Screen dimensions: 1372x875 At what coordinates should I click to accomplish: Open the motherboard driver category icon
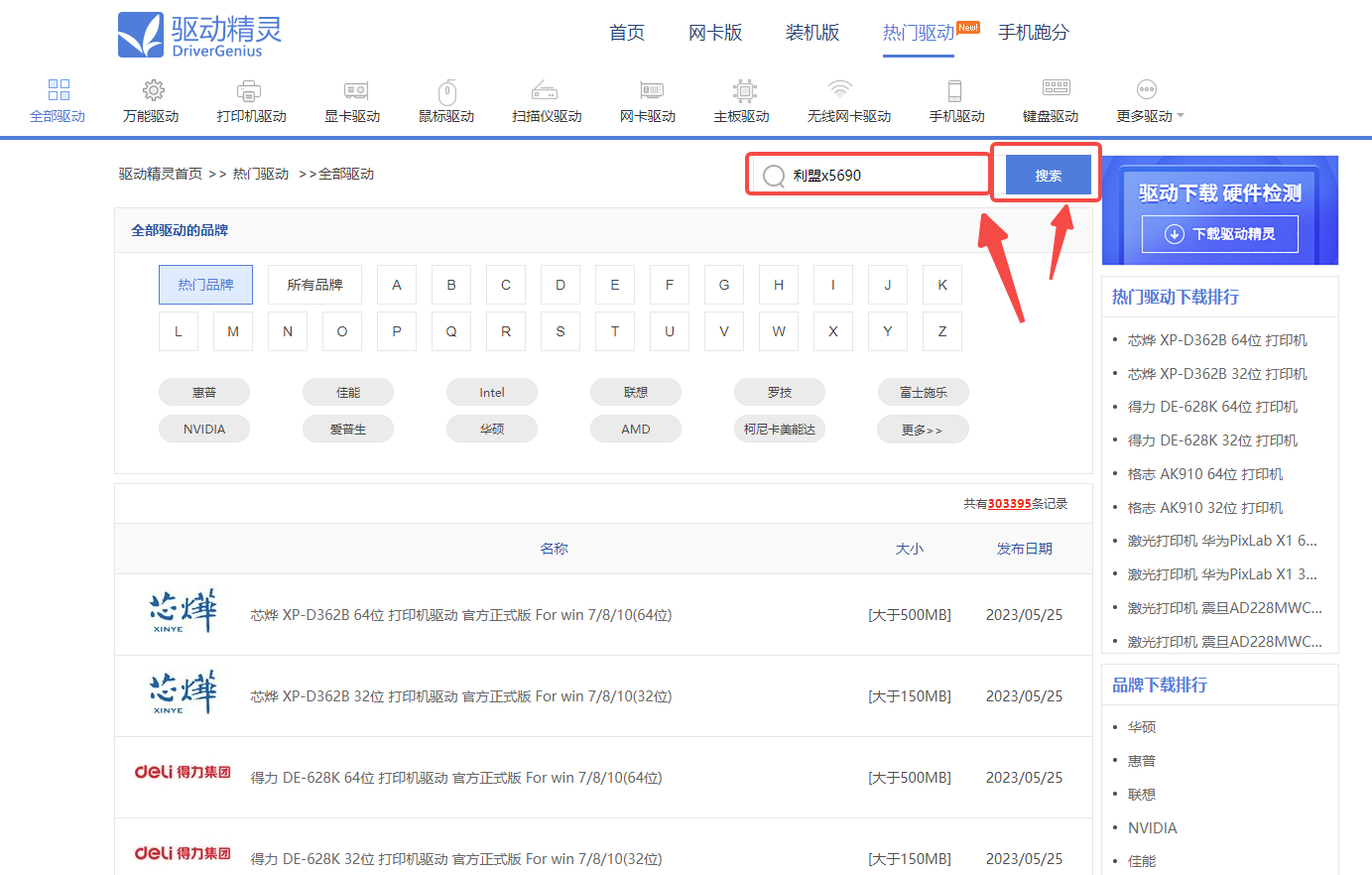coord(743,91)
